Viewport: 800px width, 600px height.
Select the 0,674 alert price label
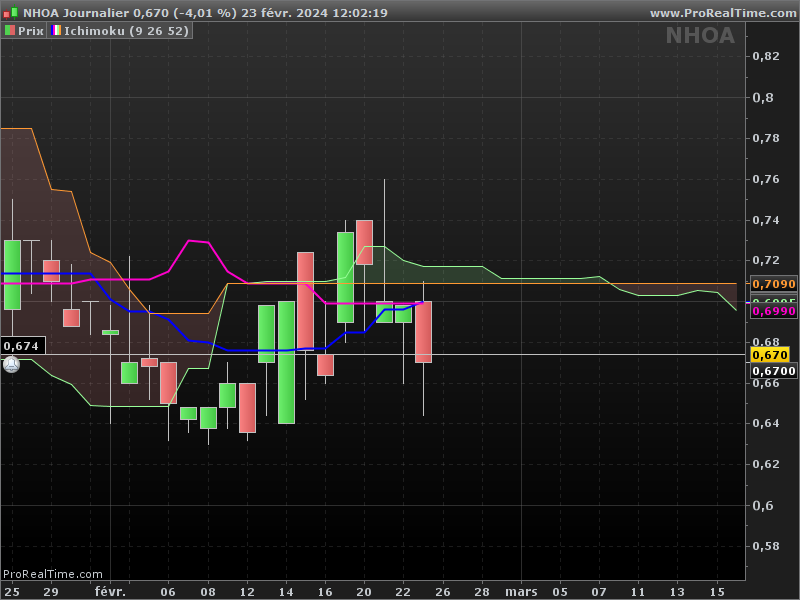[x=22, y=346]
